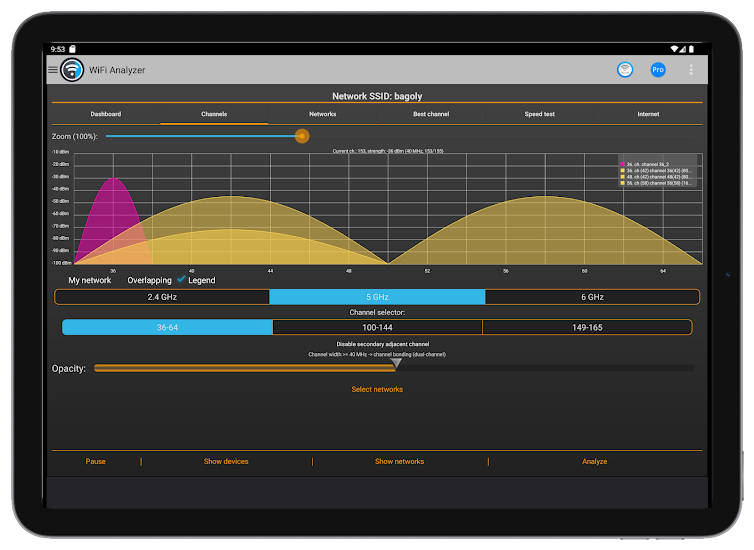This screenshot has height=550, width=754.
Task: Tap the round message icon in toolbar
Action: [625, 69]
